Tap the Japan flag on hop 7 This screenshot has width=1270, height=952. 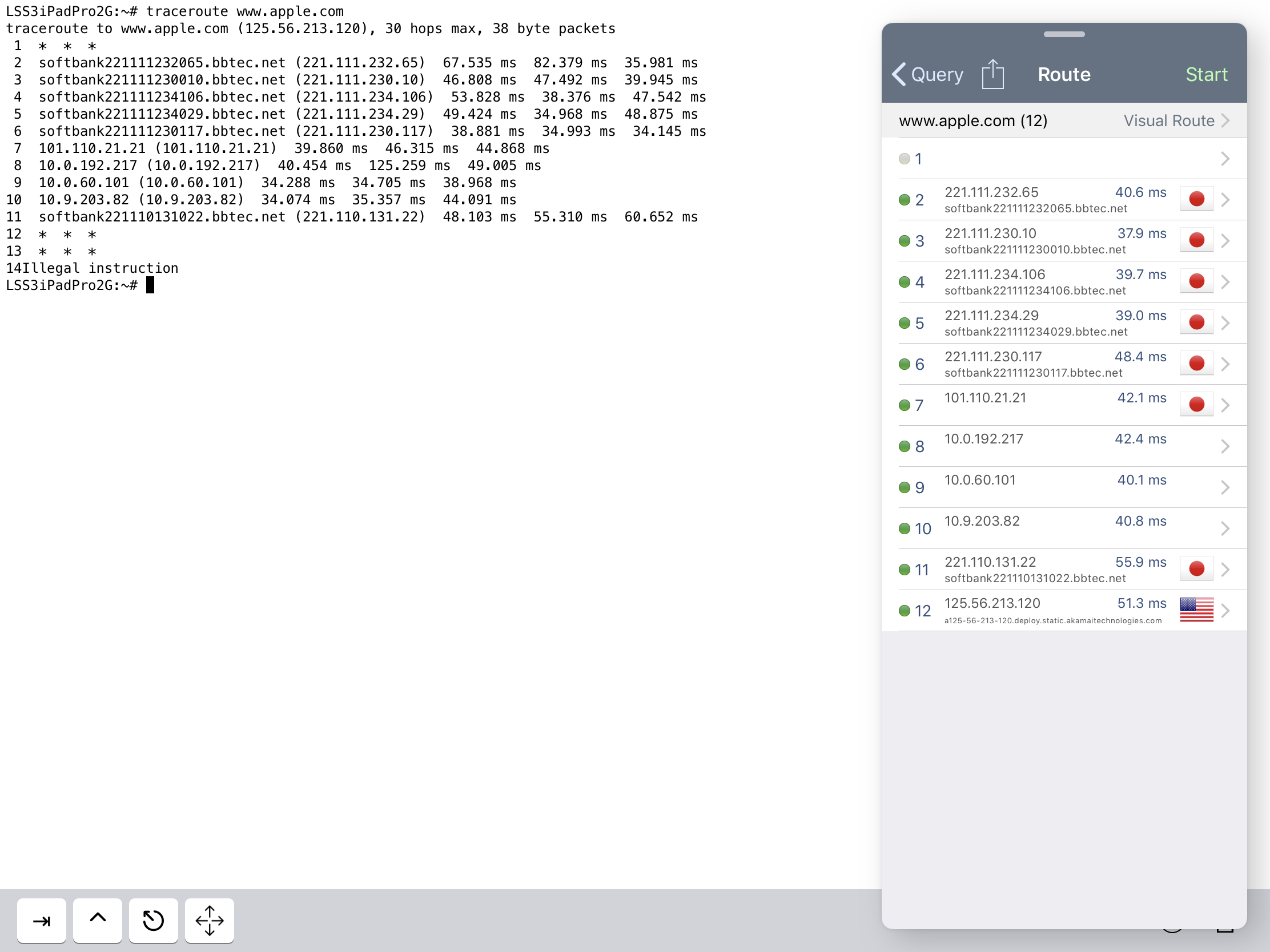[1196, 404]
